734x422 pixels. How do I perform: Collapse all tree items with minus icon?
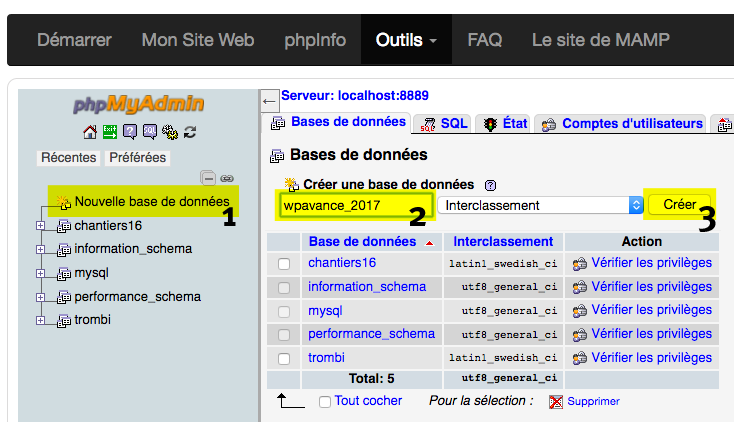coord(208,178)
